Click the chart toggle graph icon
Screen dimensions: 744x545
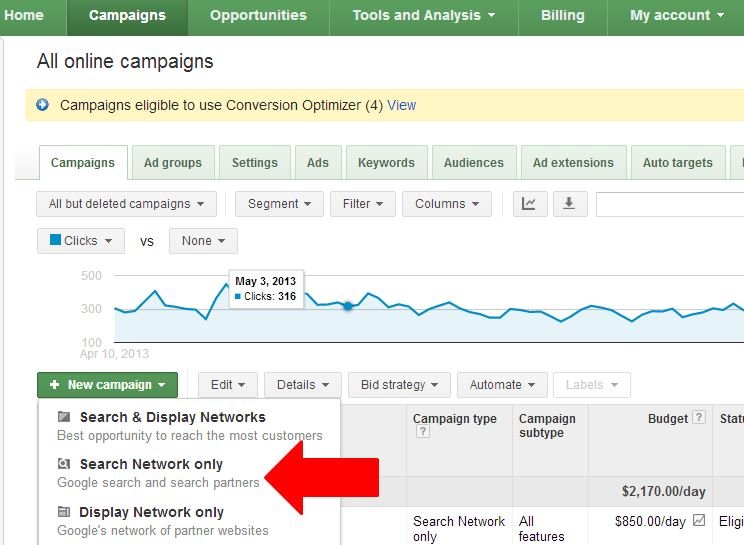coord(530,204)
